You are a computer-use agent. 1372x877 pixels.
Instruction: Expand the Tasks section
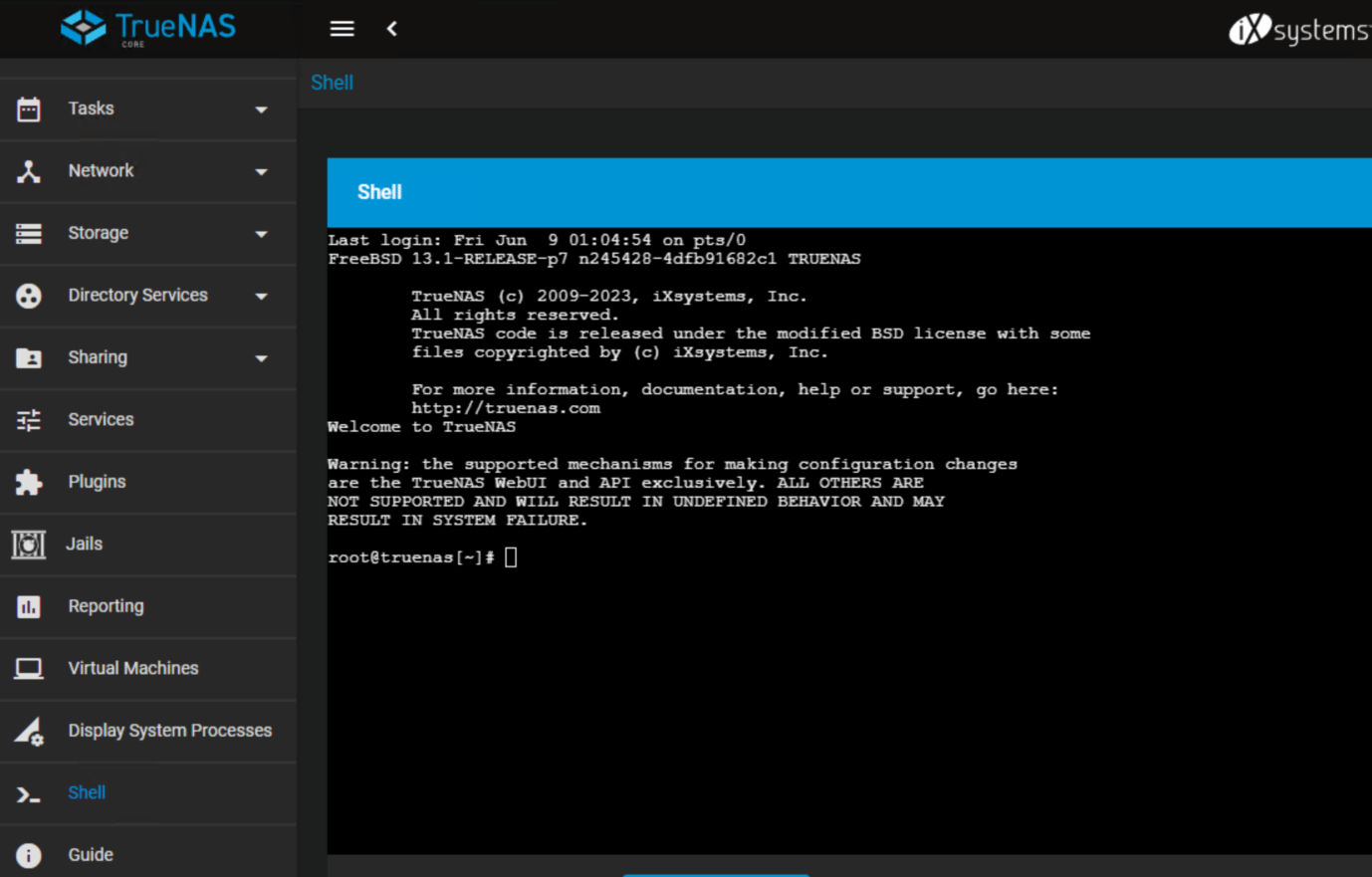(260, 108)
